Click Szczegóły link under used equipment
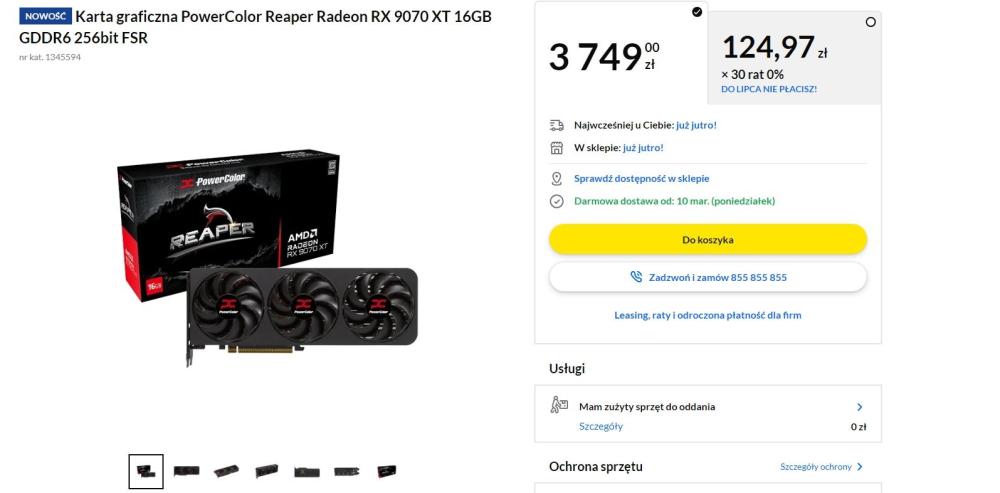1000x493 pixels. point(601,427)
